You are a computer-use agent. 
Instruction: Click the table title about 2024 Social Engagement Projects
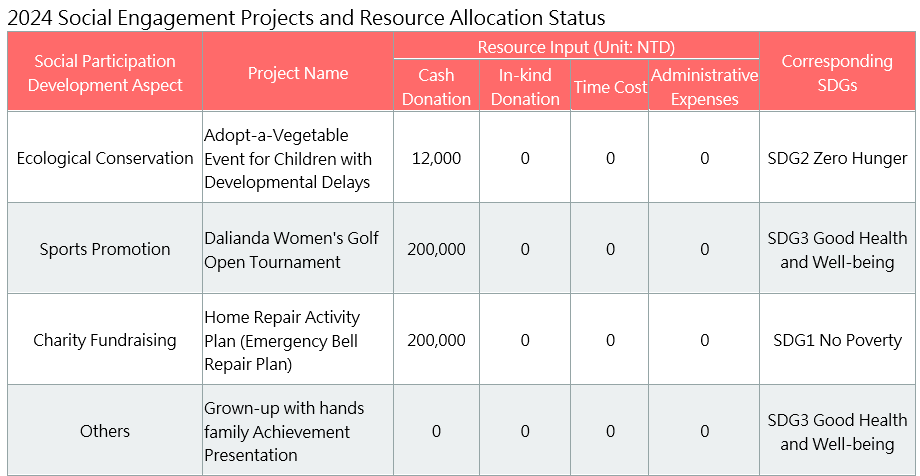click(x=304, y=17)
